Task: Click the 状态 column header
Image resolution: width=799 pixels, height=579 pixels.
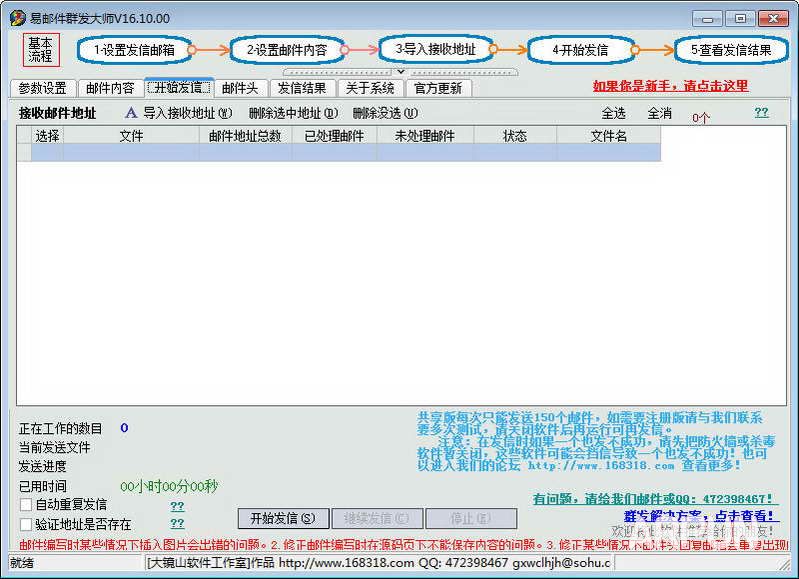Action: 515,136
